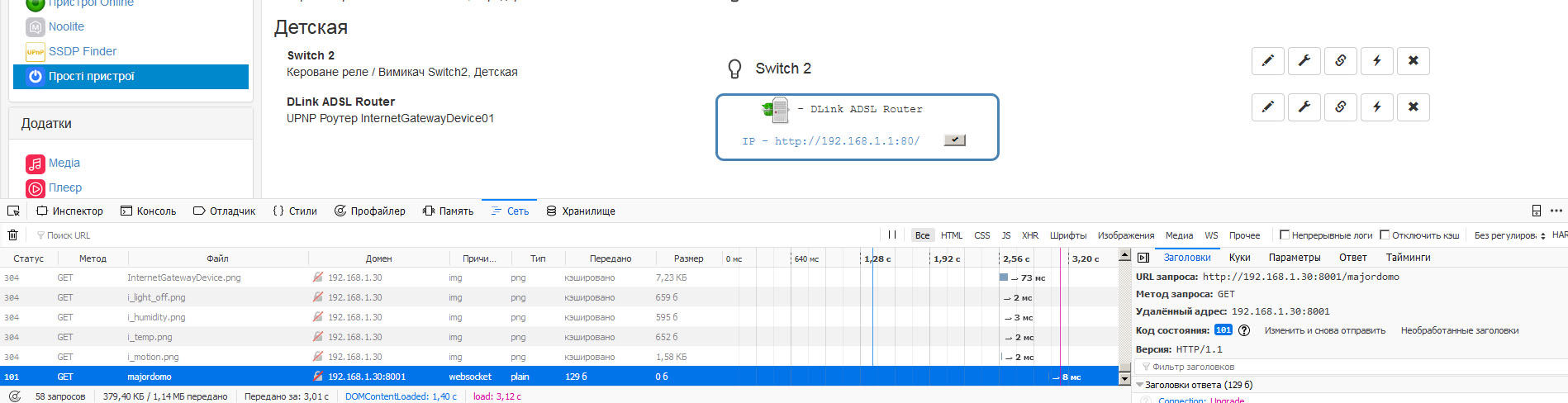Activate the element picker icon in DevTools

click(x=13, y=211)
